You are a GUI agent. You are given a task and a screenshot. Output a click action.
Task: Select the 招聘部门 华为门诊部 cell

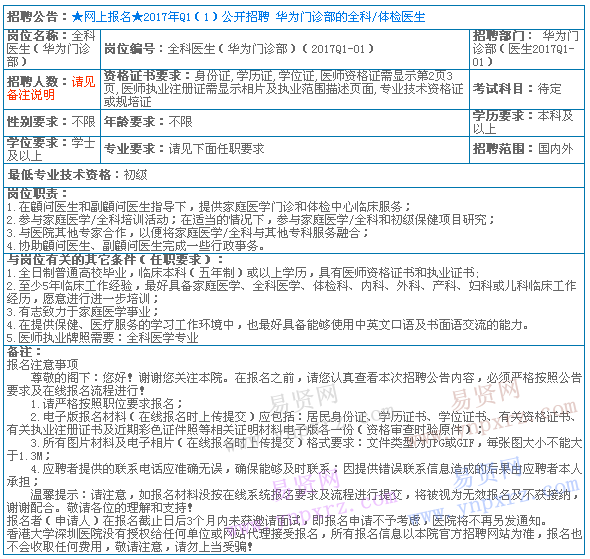(x=526, y=49)
